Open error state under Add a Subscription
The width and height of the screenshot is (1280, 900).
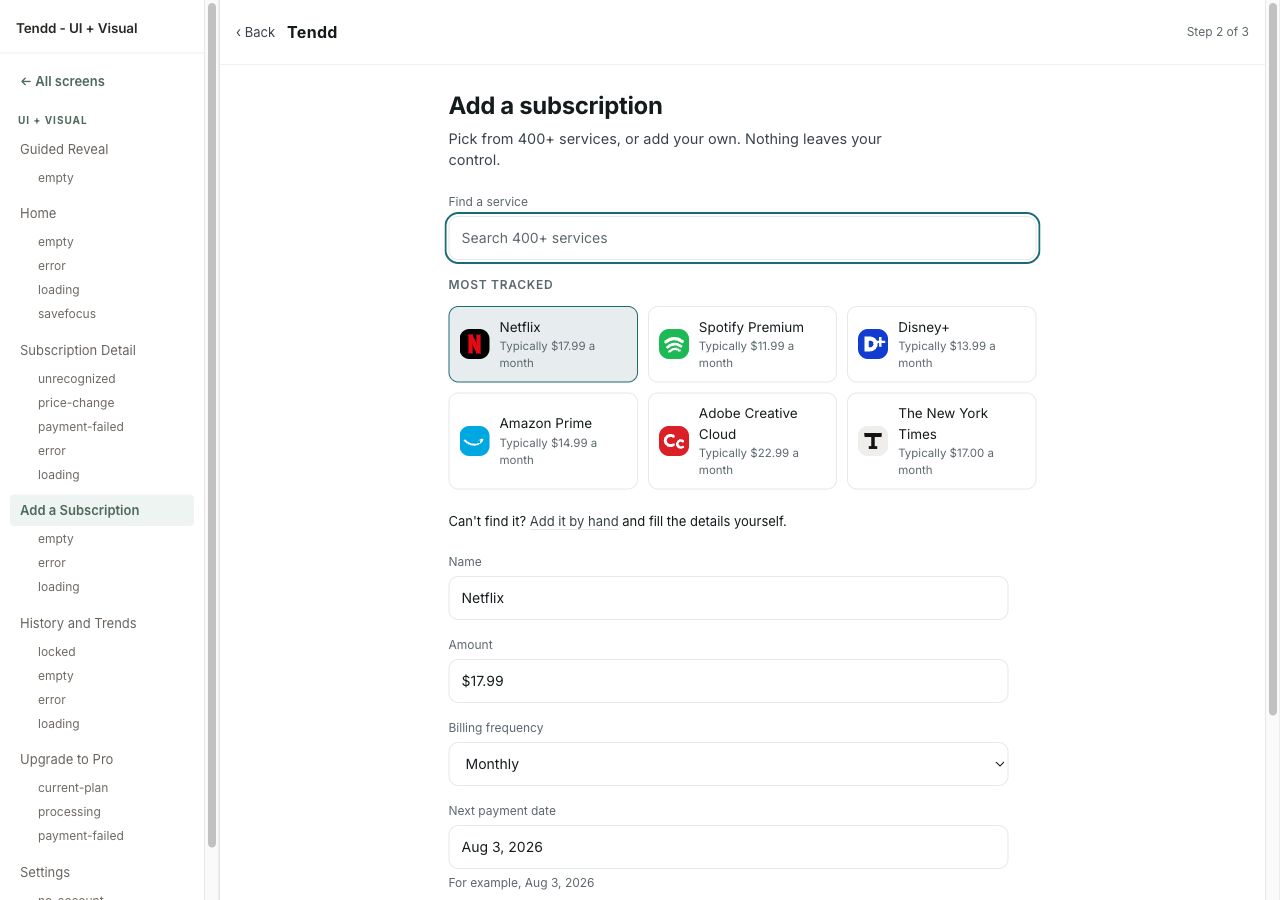pyautogui.click(x=52, y=563)
